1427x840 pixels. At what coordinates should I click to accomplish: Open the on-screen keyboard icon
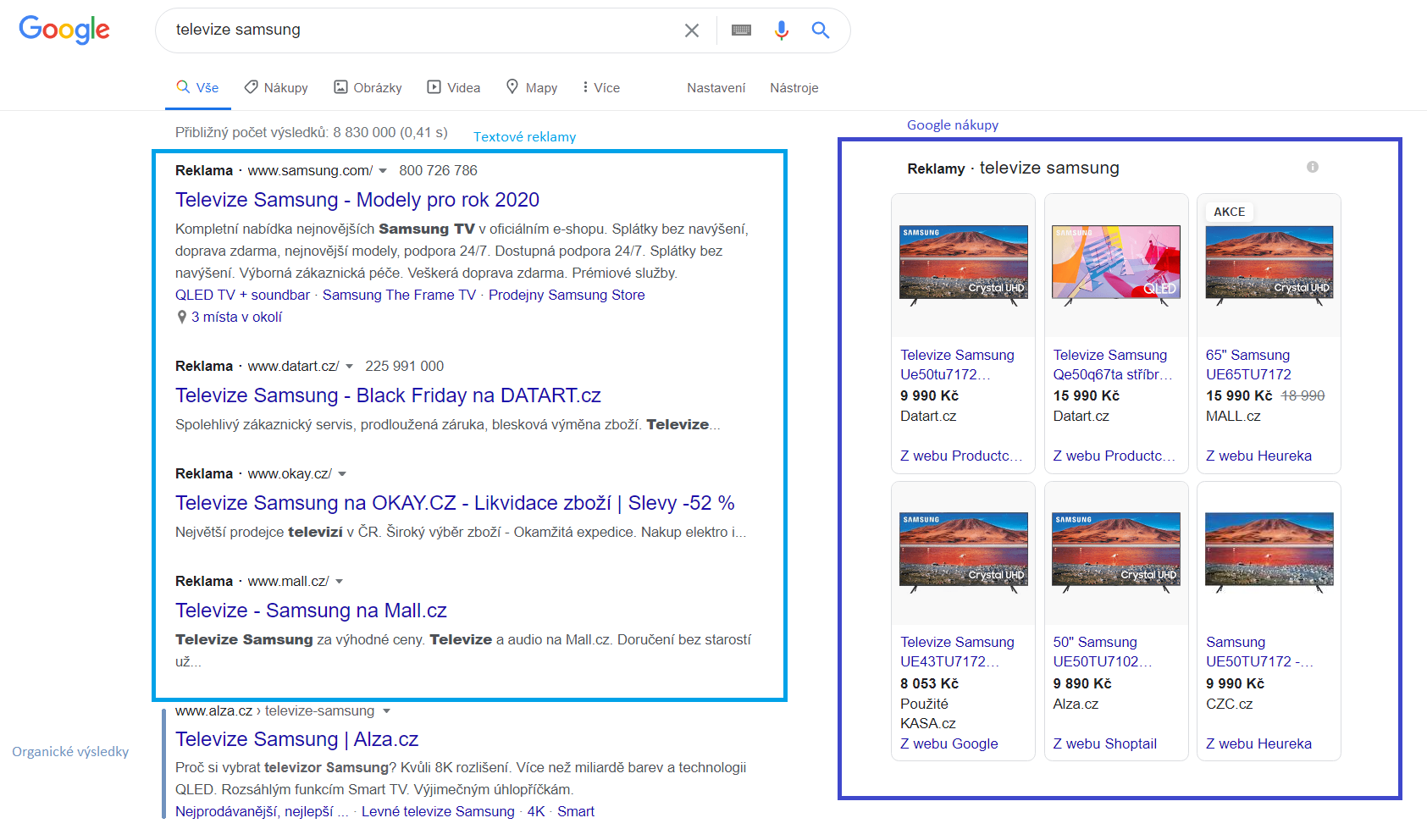(x=741, y=30)
